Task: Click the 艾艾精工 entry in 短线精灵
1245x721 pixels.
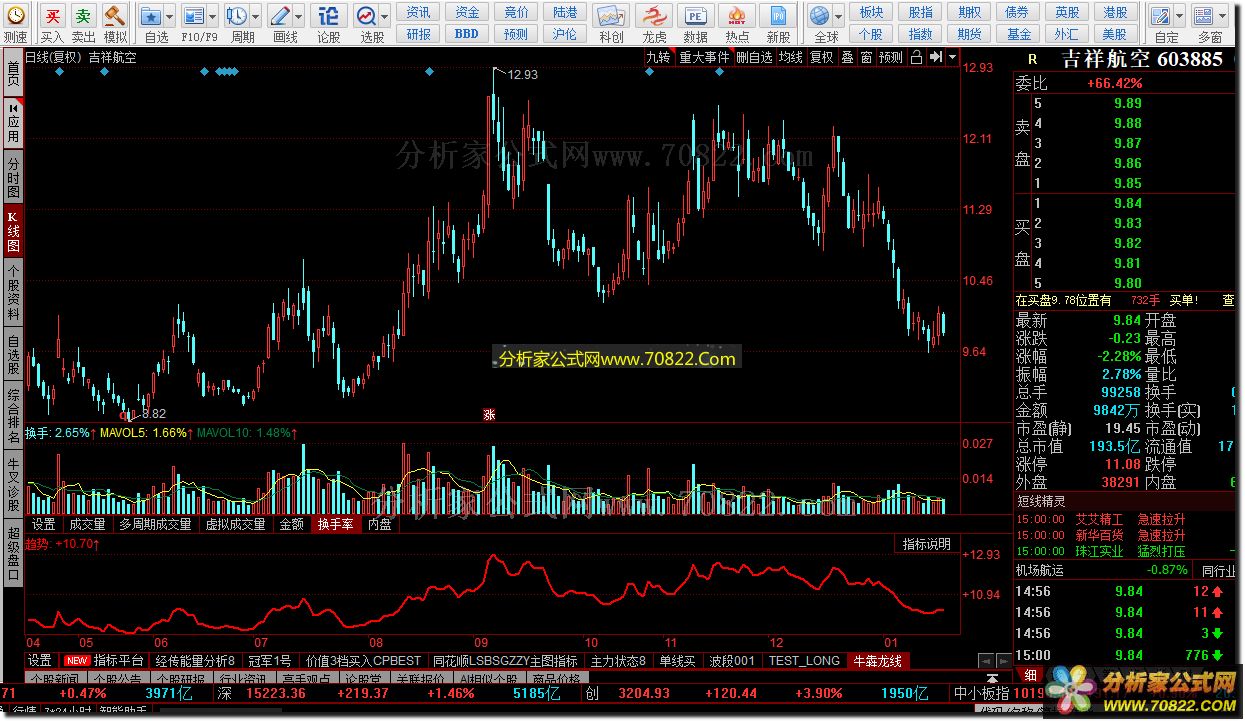Action: coord(1098,520)
